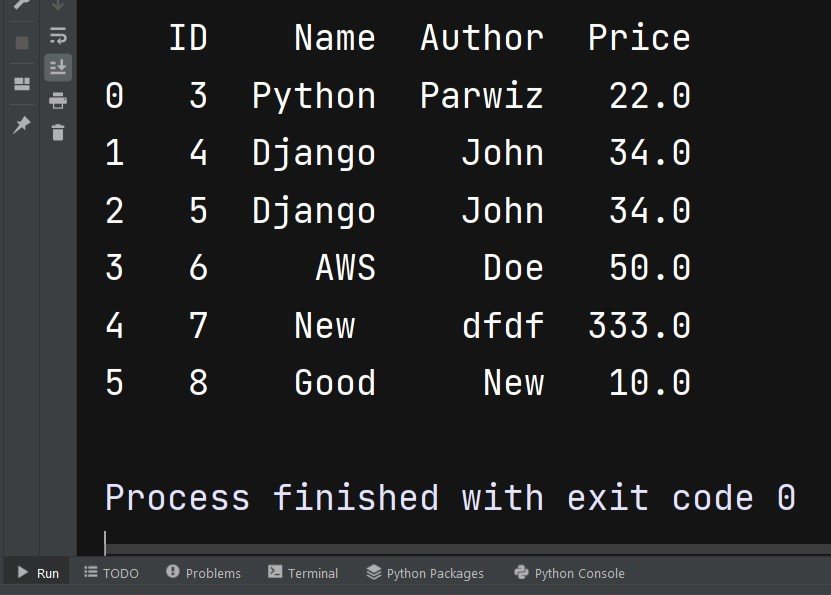831x595 pixels.
Task: Clear console output with the trash icon
Action: coord(58,132)
